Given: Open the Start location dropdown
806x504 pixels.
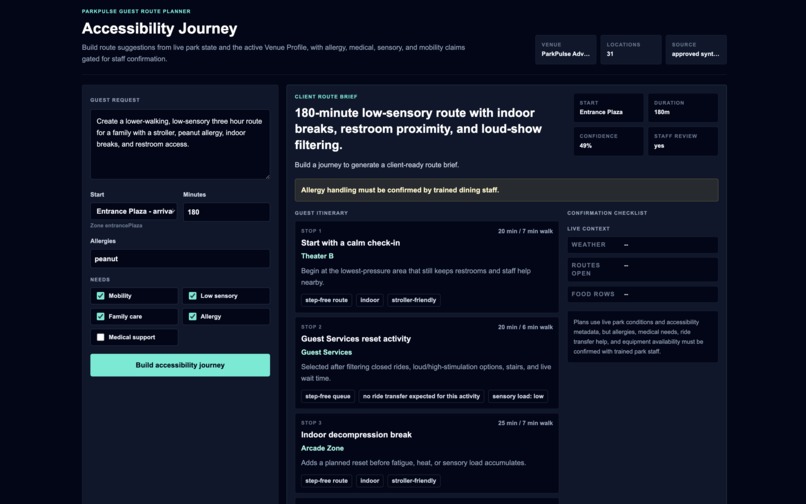Looking at the screenshot, I should pyautogui.click(x=134, y=211).
